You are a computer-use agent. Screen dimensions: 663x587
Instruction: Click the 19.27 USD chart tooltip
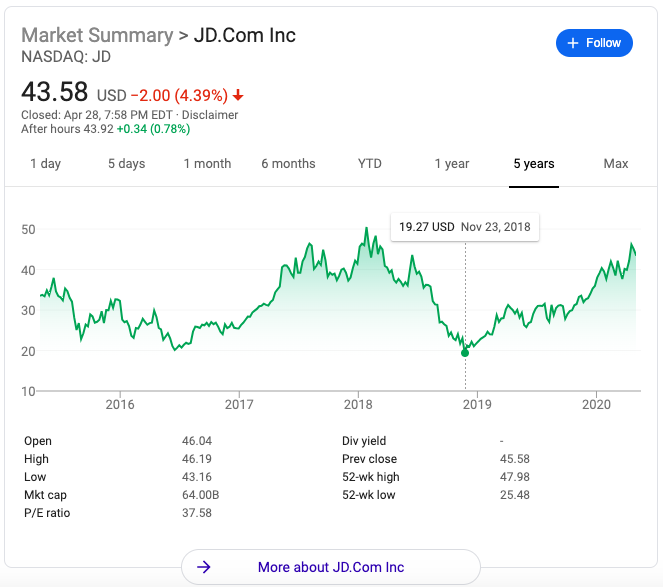[465, 227]
